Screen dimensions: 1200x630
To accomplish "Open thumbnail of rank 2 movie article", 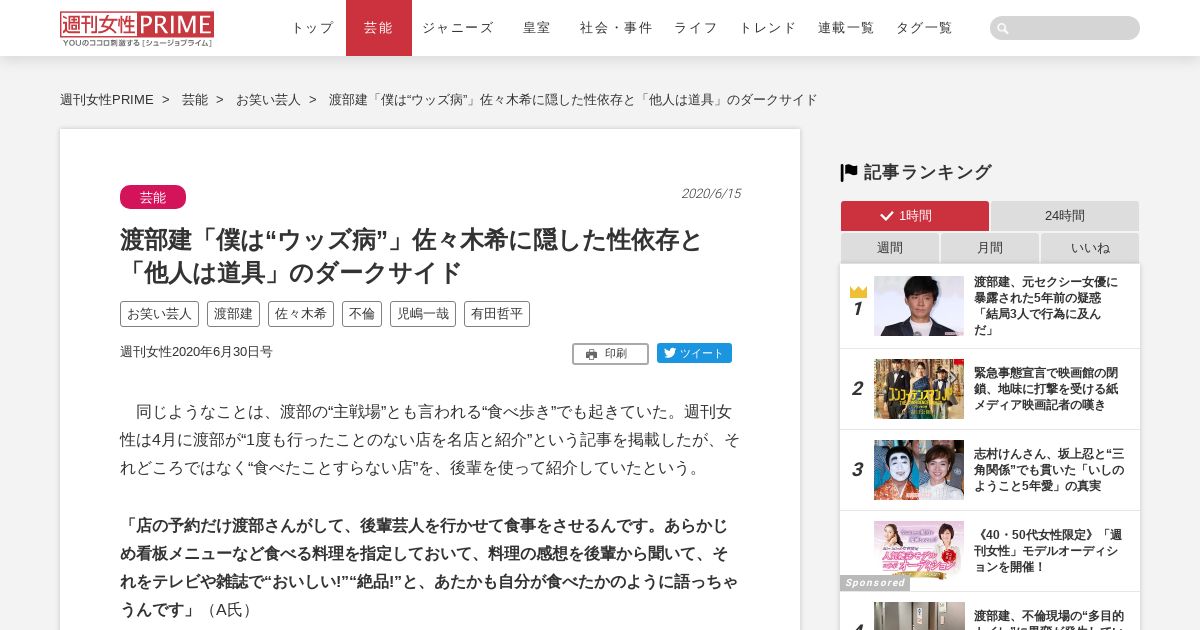I will click(x=919, y=389).
